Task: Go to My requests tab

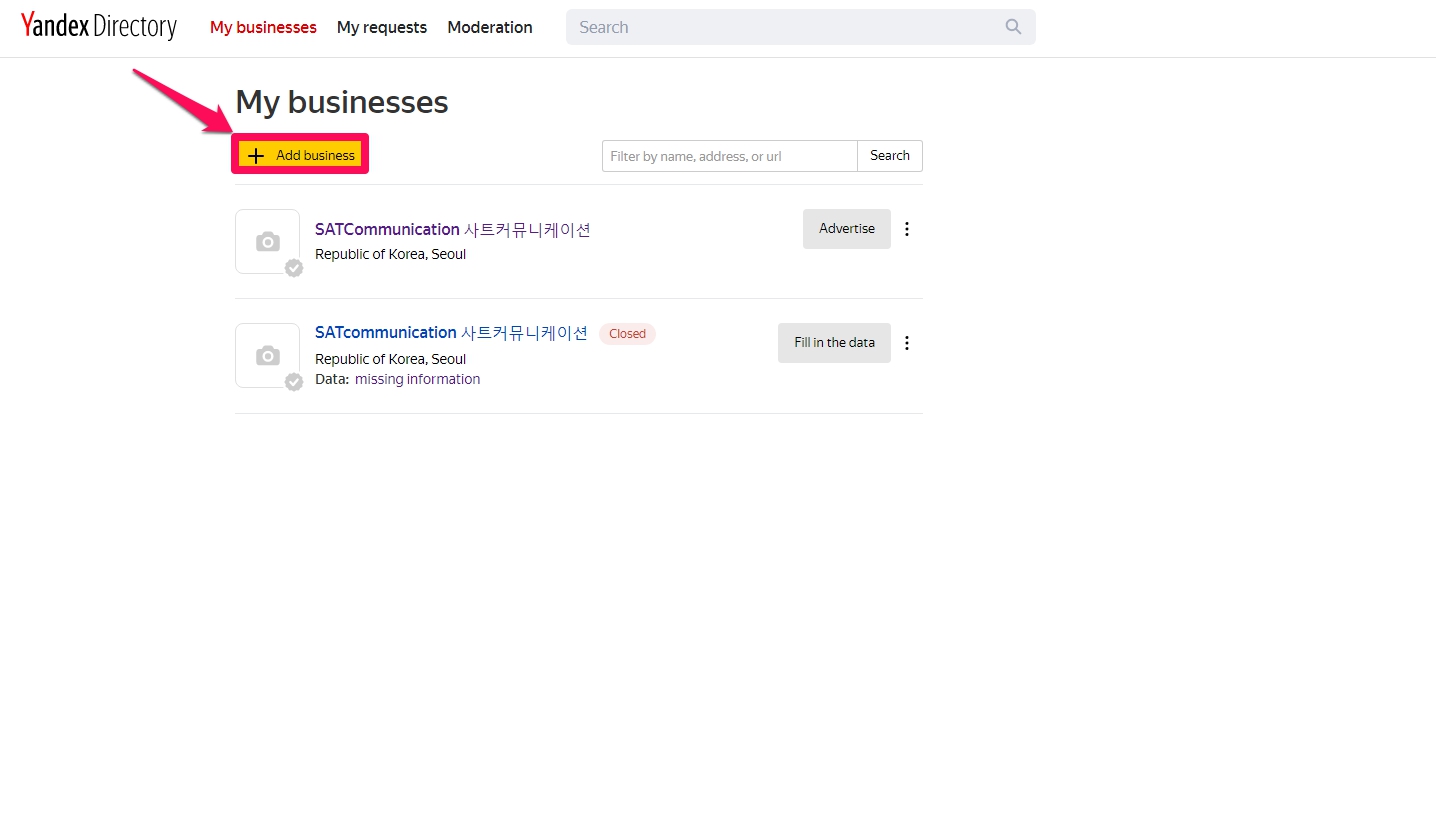Action: (381, 27)
